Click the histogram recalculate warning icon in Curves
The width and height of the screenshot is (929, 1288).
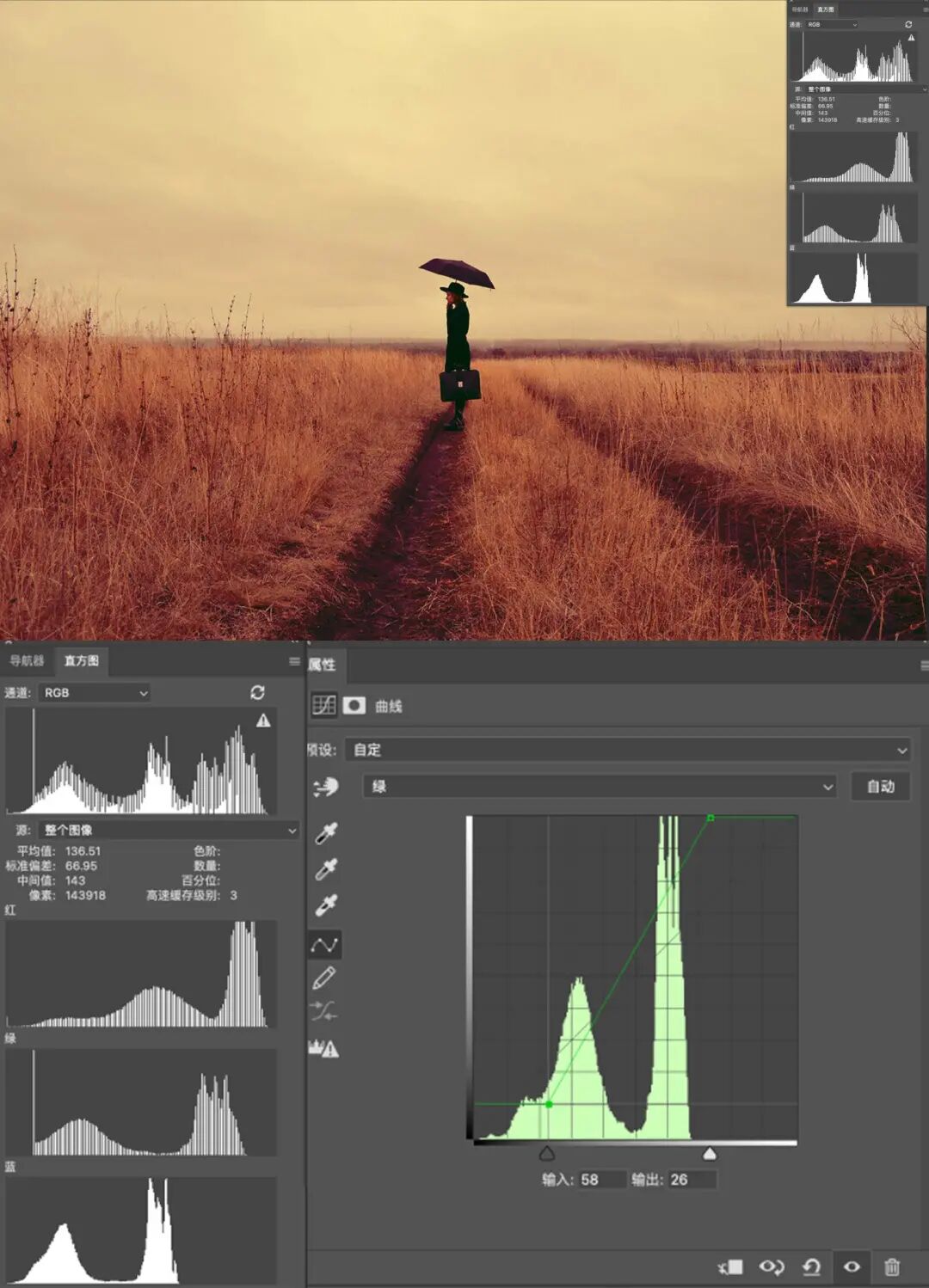[x=323, y=1048]
